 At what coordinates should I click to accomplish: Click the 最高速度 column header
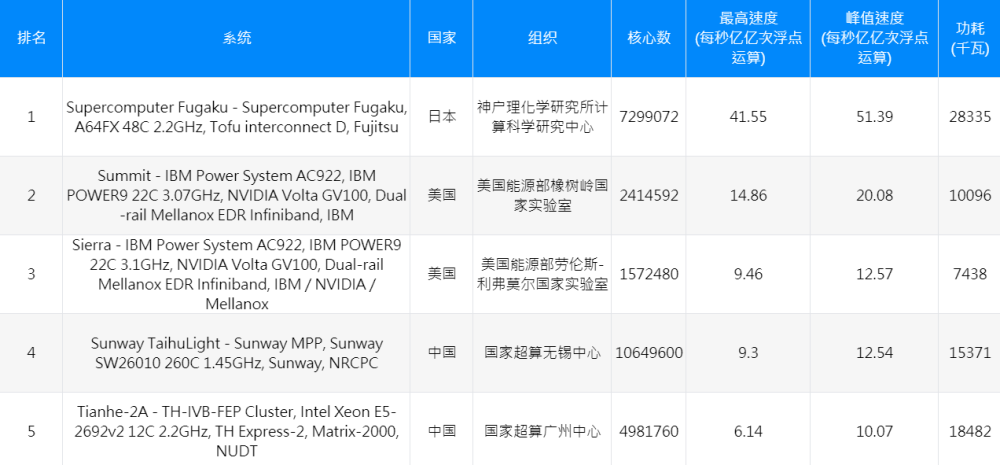tap(748, 38)
